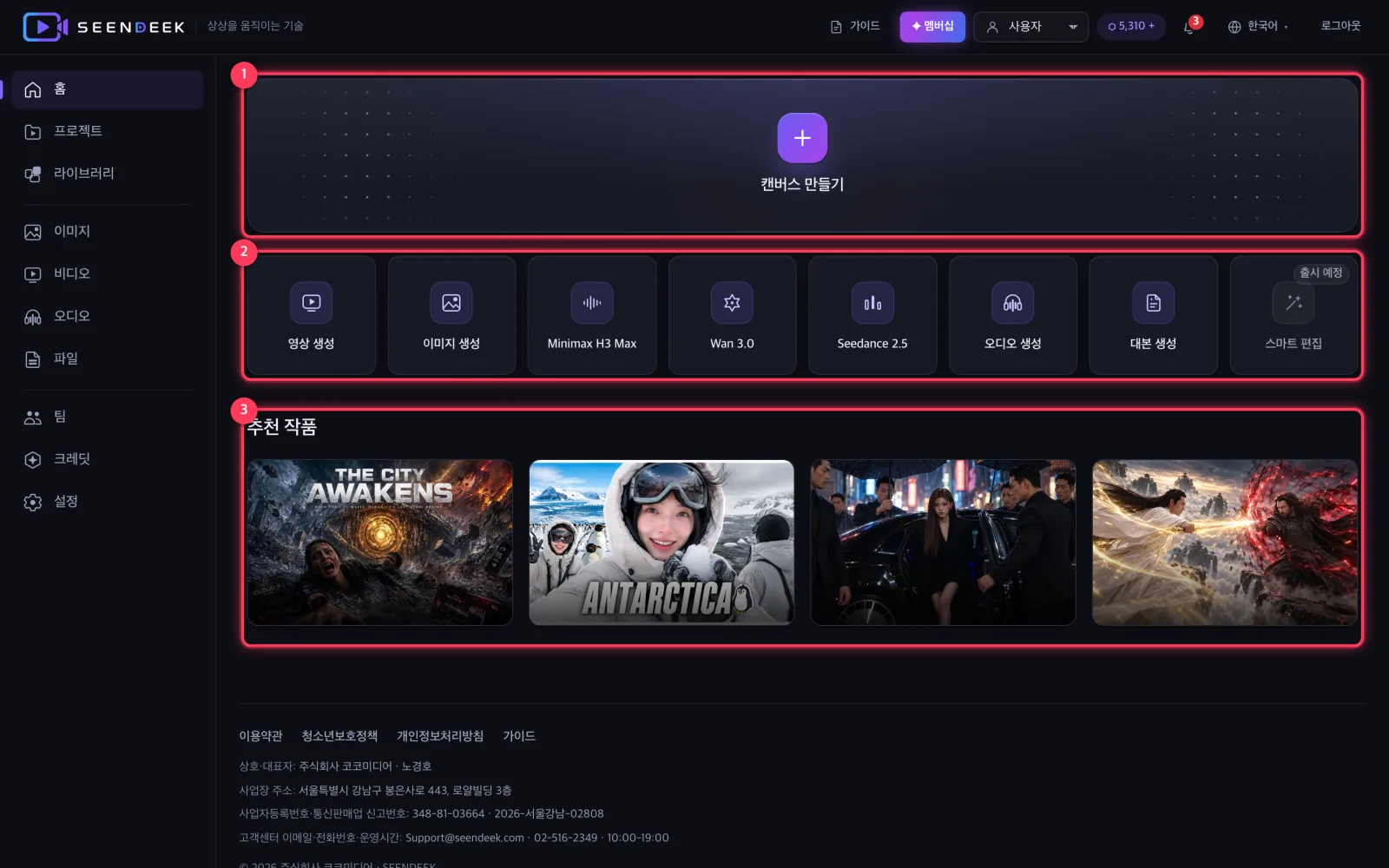Screen dimensions: 1389x868
Task: Select the Wan 3.0 model tile
Action: tap(732, 315)
